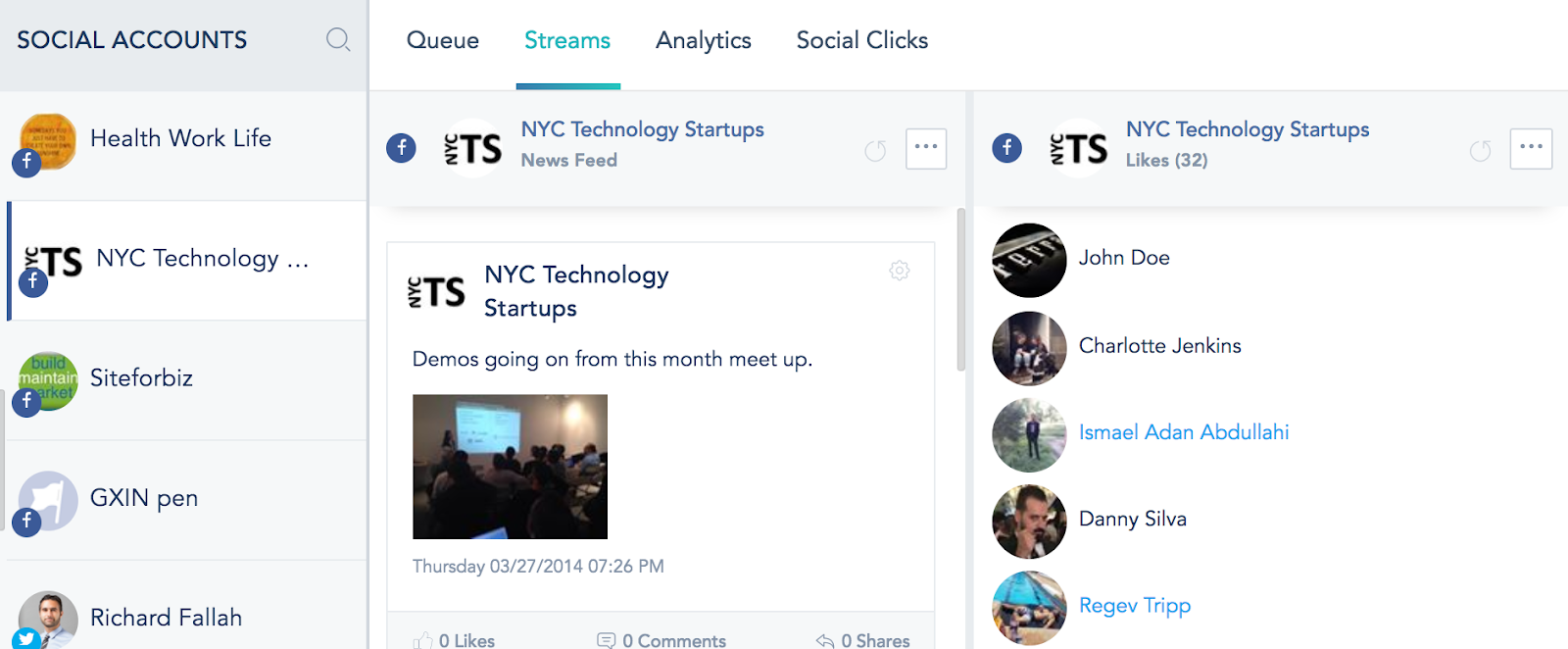The image size is (1568, 649).
Task: Open Regev Tripp profile link
Action: pyautogui.click(x=1135, y=606)
